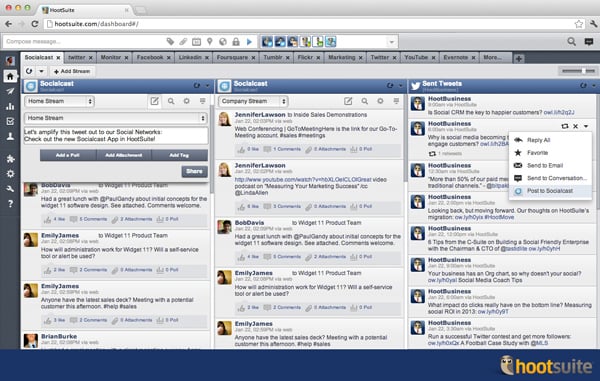The width and height of the screenshot is (600, 381).
Task: Open the refresh interval dropdown arrow beside refresh
Action: [41, 71]
